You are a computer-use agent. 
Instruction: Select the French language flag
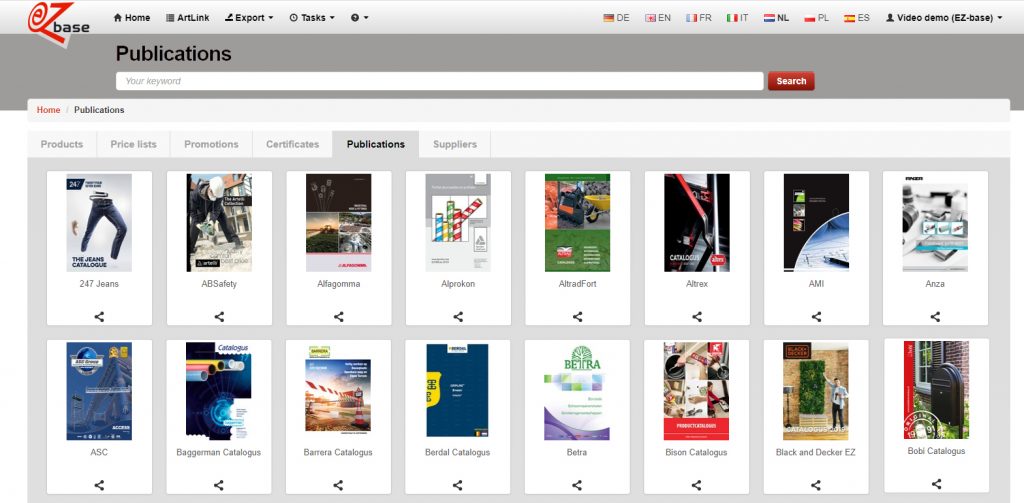click(x=698, y=18)
